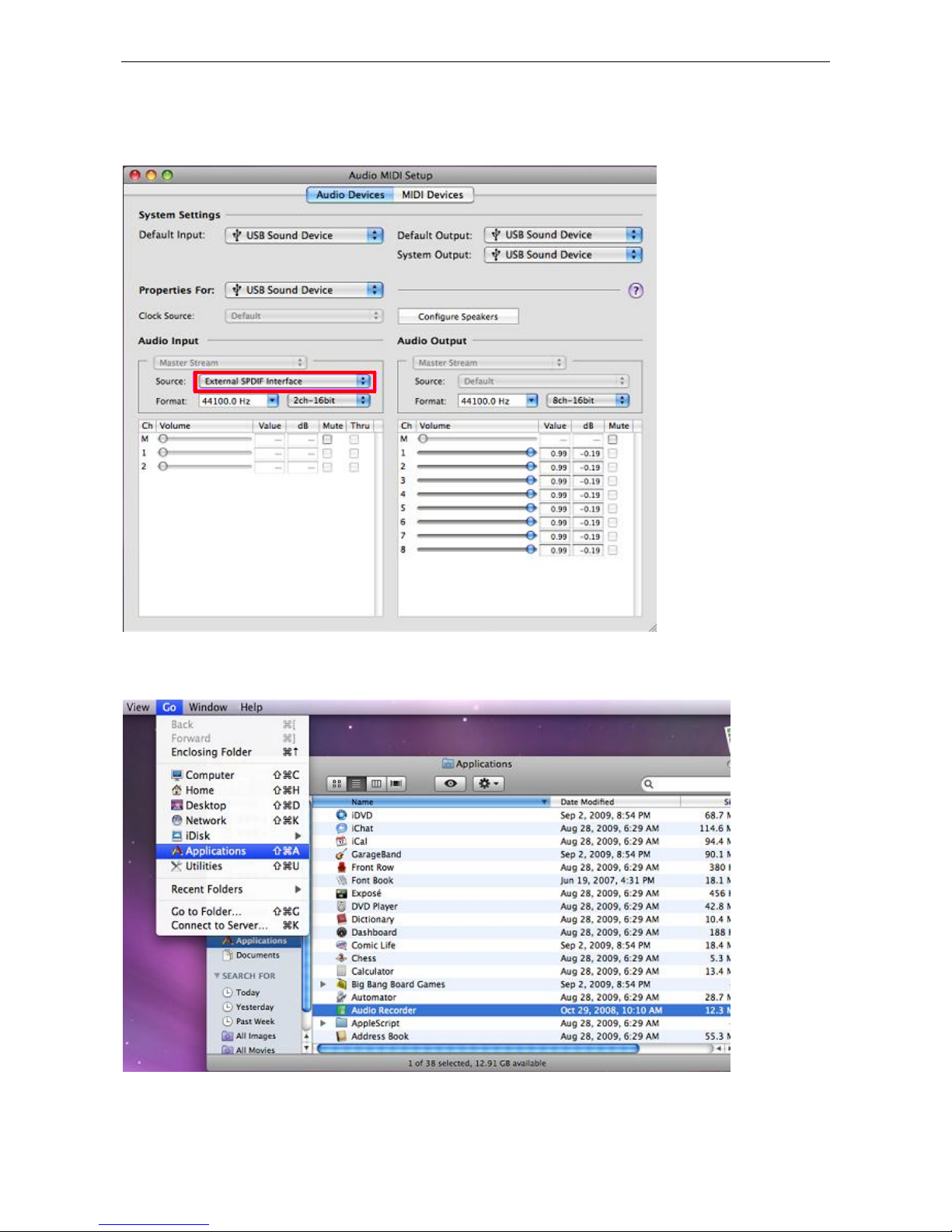This screenshot has height=1232, width=952.
Task: Open the Default Input device dropdown
Action: (305, 235)
